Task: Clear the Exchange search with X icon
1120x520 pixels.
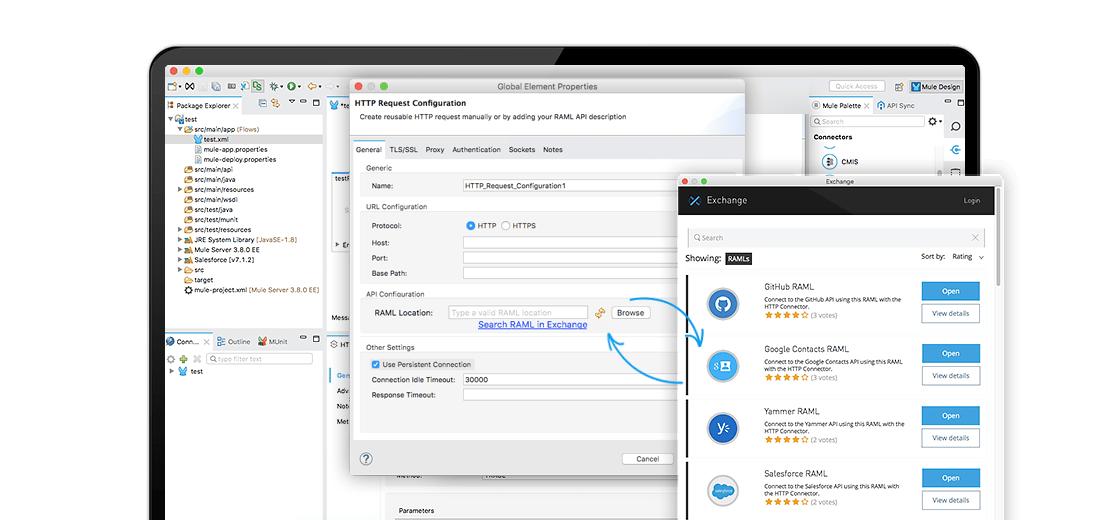Action: [x=975, y=237]
